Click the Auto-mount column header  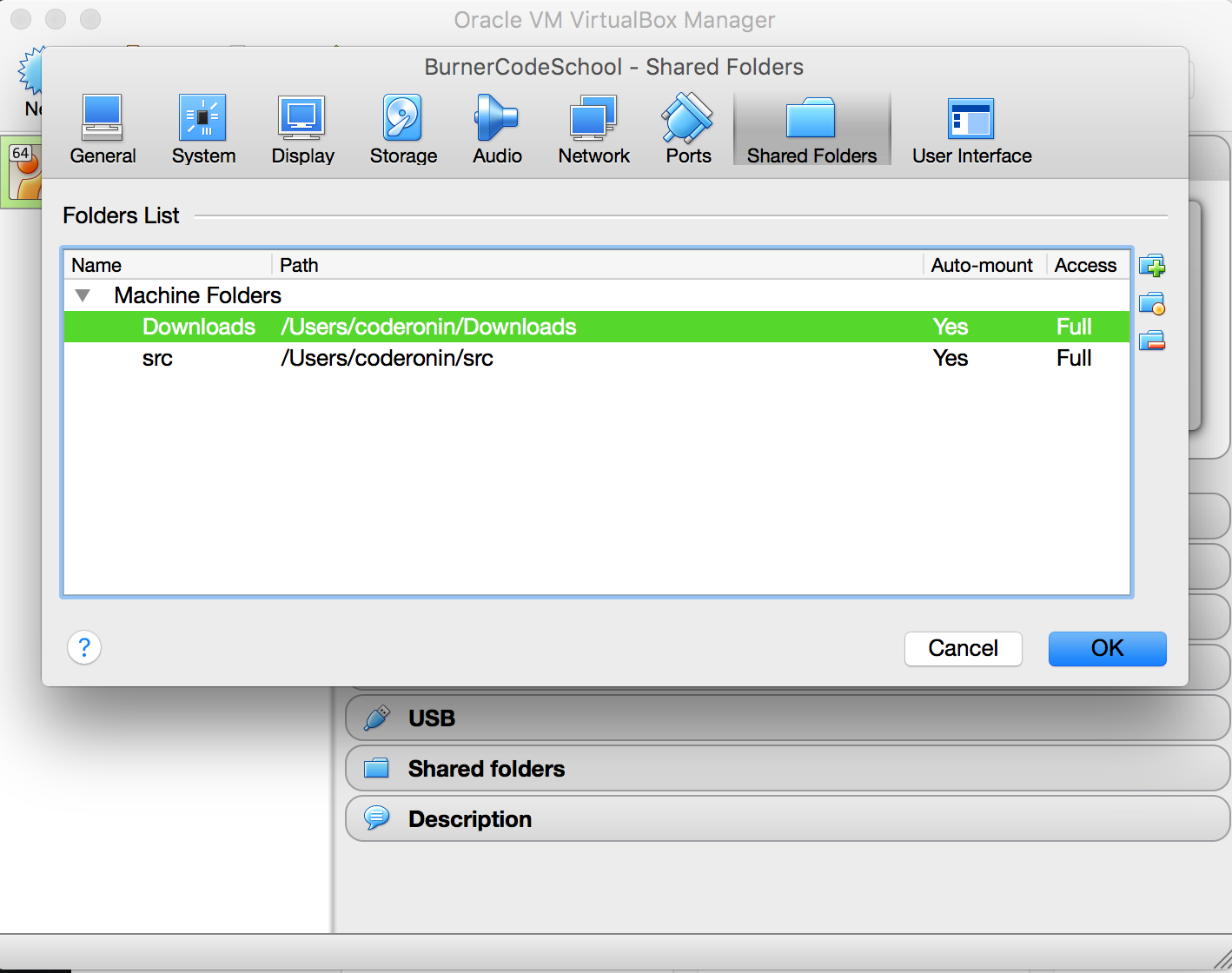point(984,265)
